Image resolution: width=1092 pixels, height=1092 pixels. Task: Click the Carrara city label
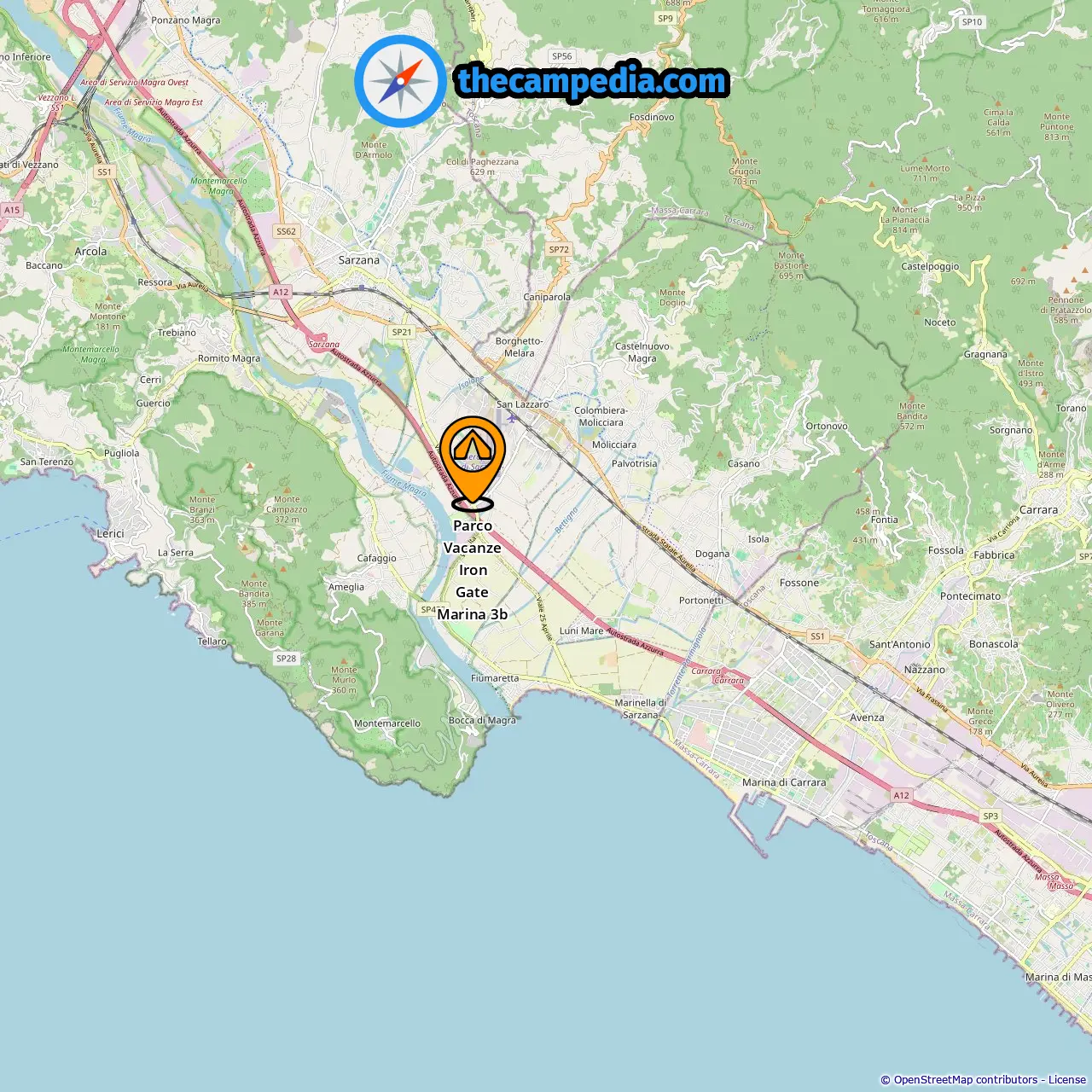1038,510
